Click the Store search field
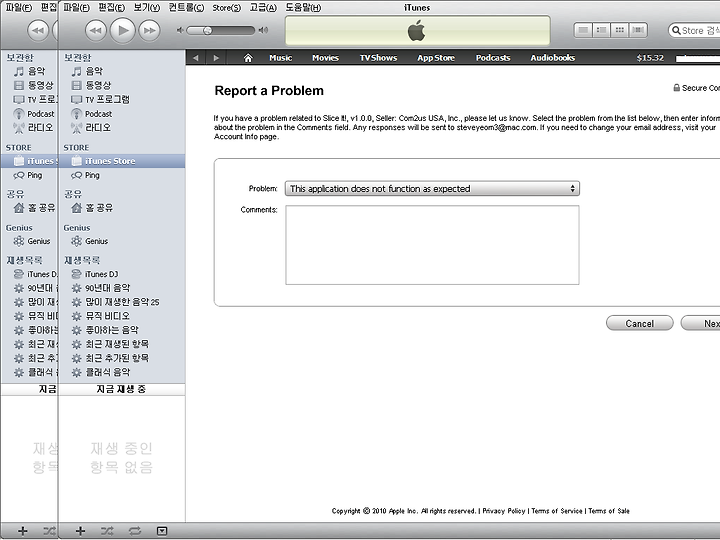This screenshot has width=720, height=540. [694, 31]
